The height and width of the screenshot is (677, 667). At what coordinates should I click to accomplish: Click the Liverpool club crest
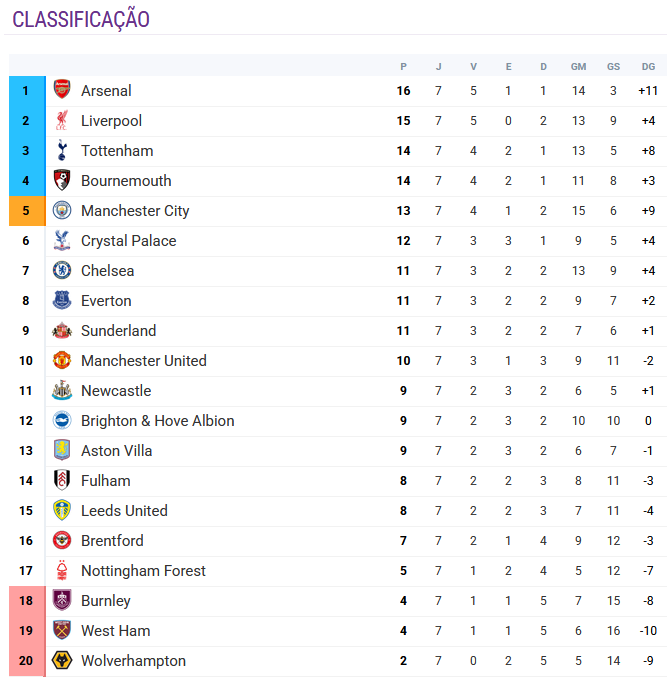coord(62,120)
